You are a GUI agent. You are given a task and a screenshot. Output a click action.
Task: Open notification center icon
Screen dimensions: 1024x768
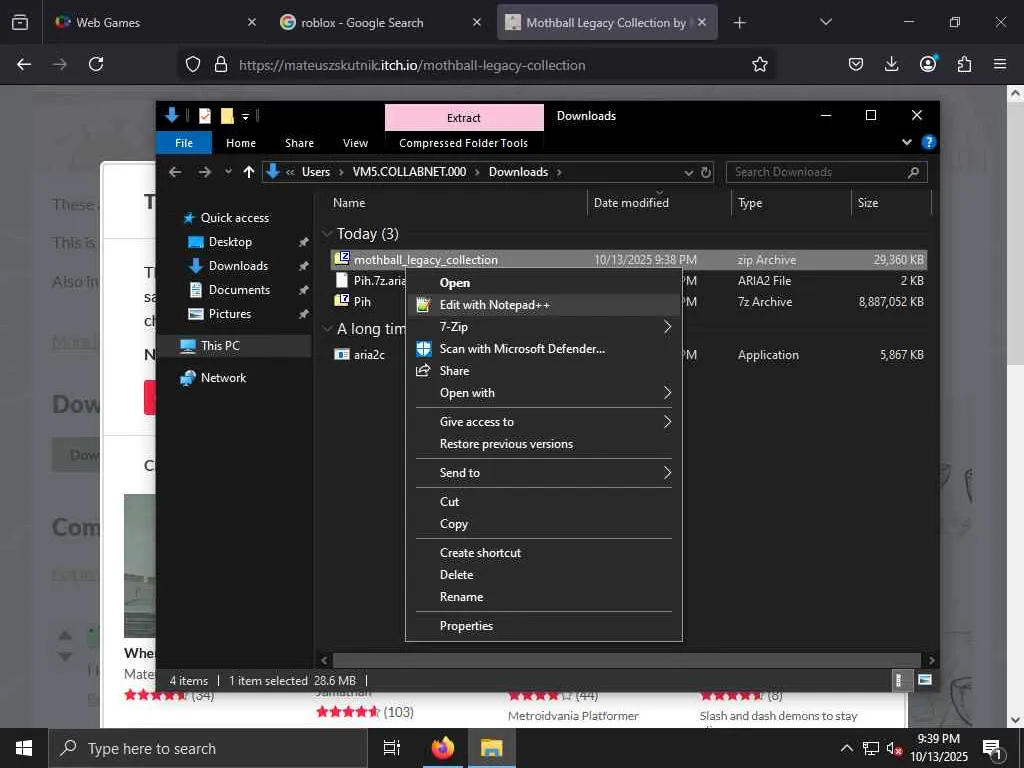[993, 748]
